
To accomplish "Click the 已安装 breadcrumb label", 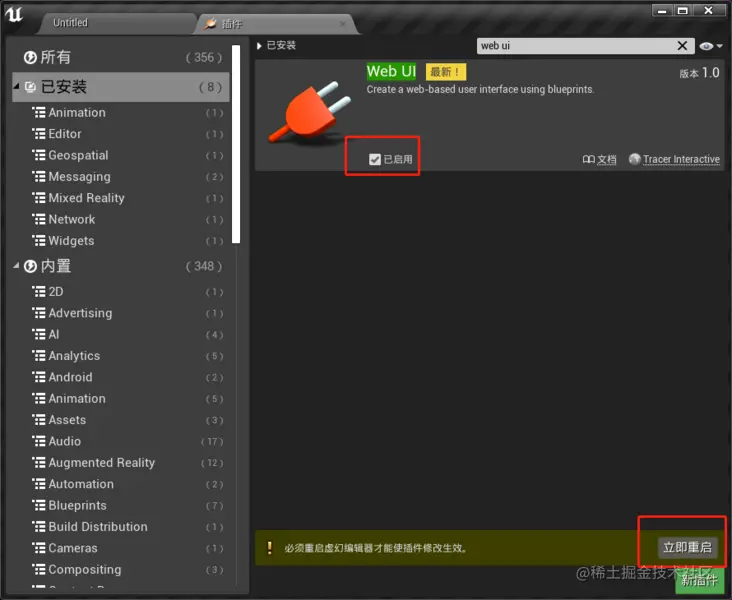I will pyautogui.click(x=281, y=45).
